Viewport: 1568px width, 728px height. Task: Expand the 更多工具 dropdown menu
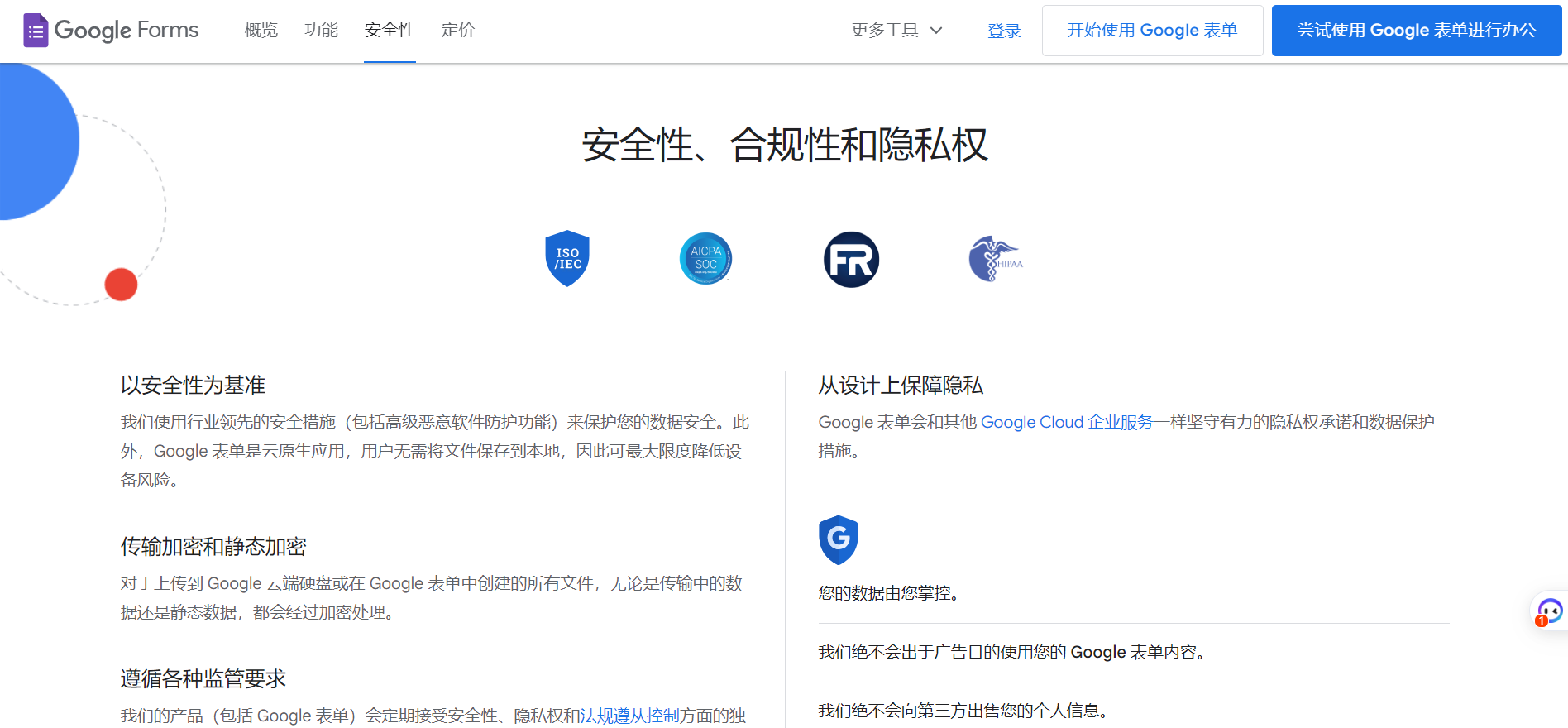click(x=897, y=31)
